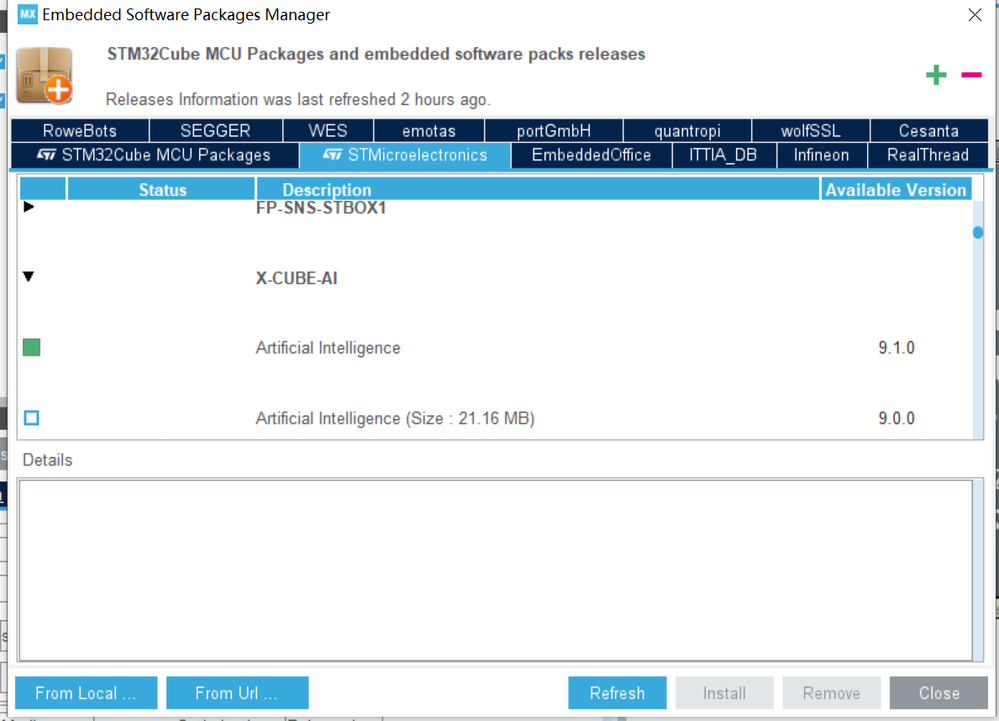Image resolution: width=999 pixels, height=721 pixels.
Task: Click the From Local ... button
Action: [x=86, y=693]
